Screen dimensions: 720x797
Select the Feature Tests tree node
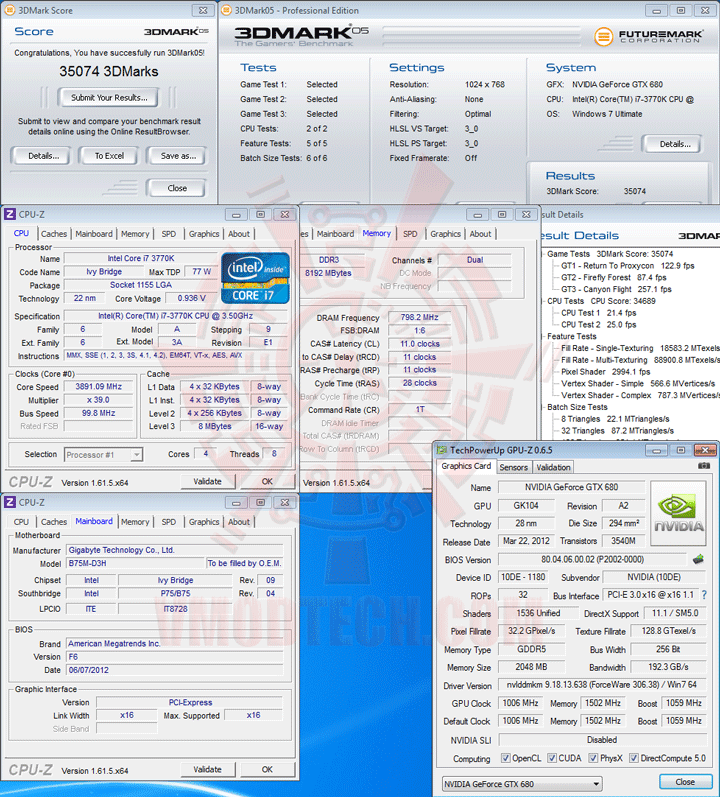(572, 336)
